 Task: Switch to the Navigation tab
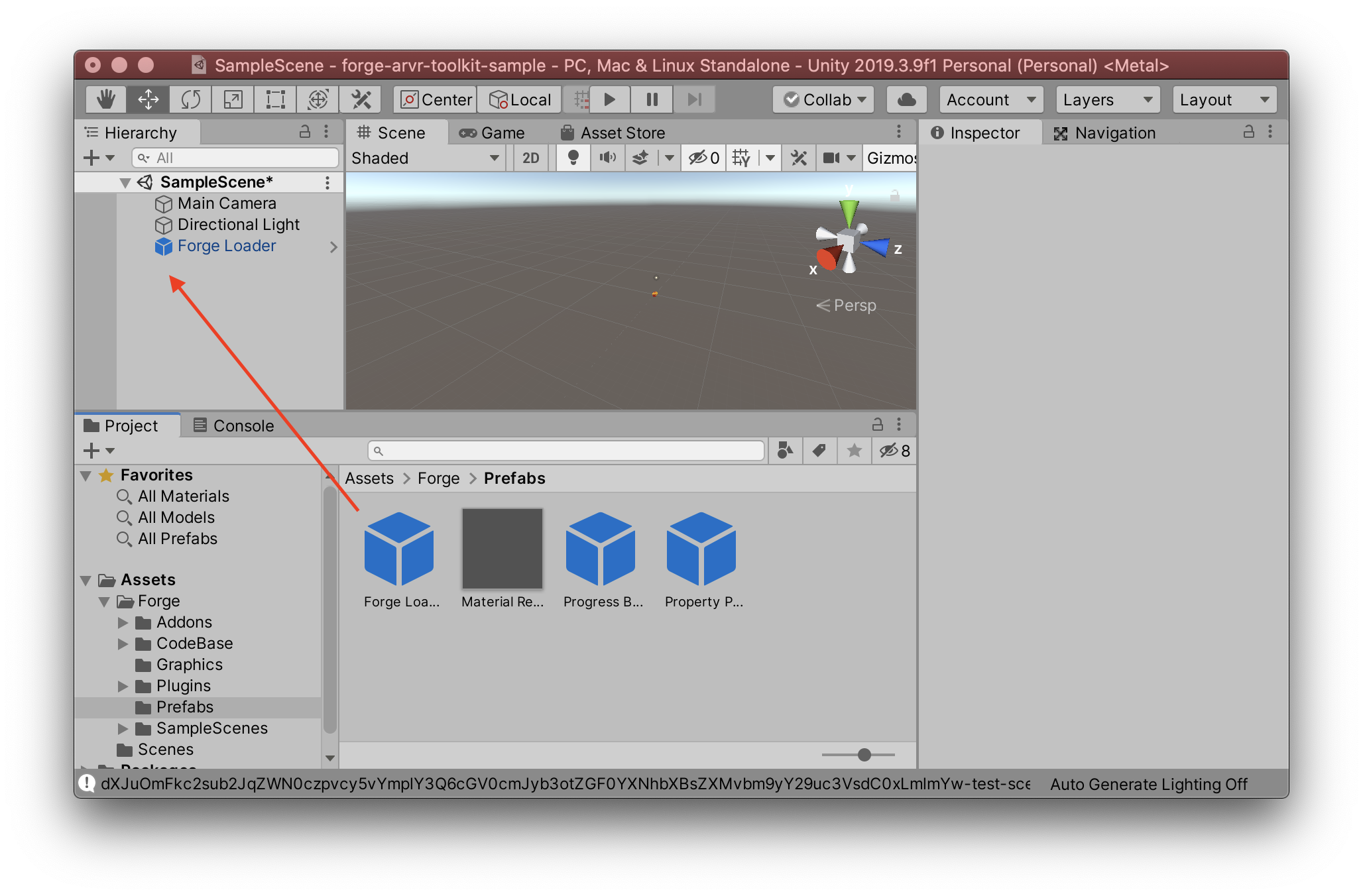point(1106,133)
